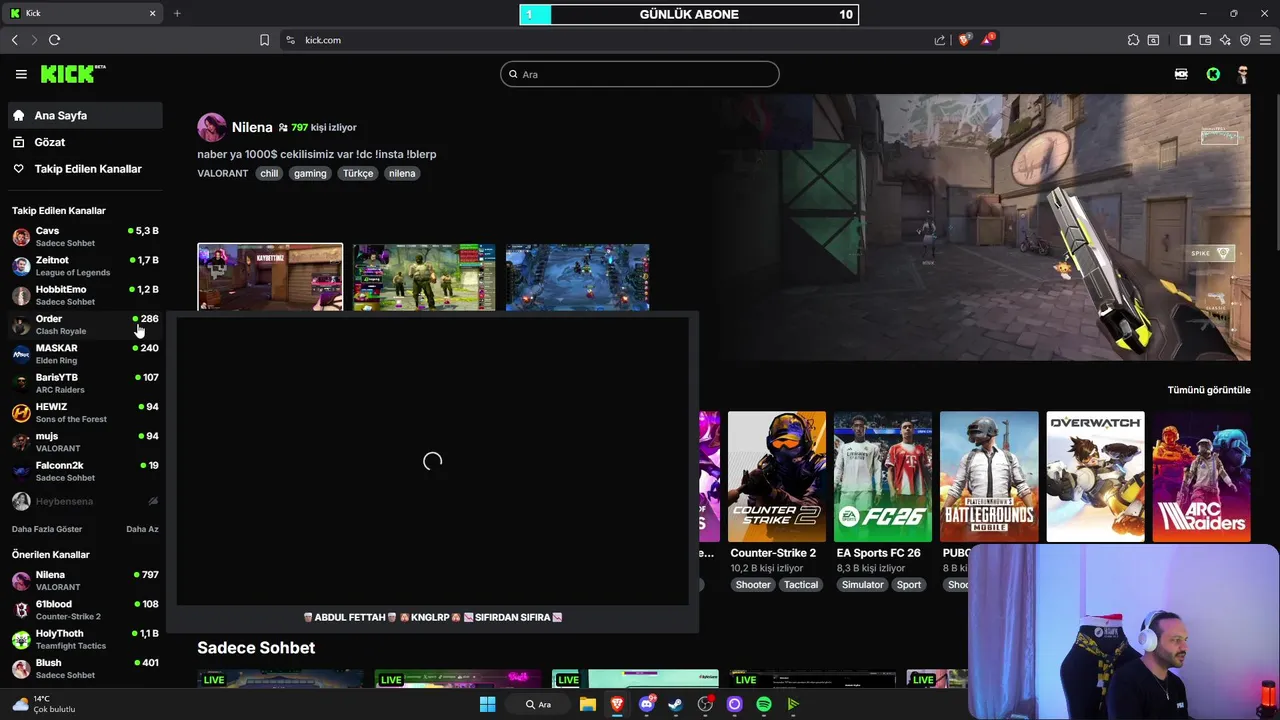Select the second featured stream thumbnail
The image size is (1280, 720).
424,277
